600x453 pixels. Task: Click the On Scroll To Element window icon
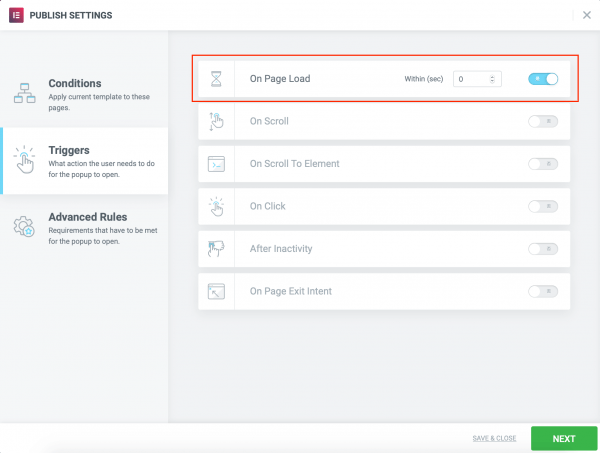coord(216,164)
